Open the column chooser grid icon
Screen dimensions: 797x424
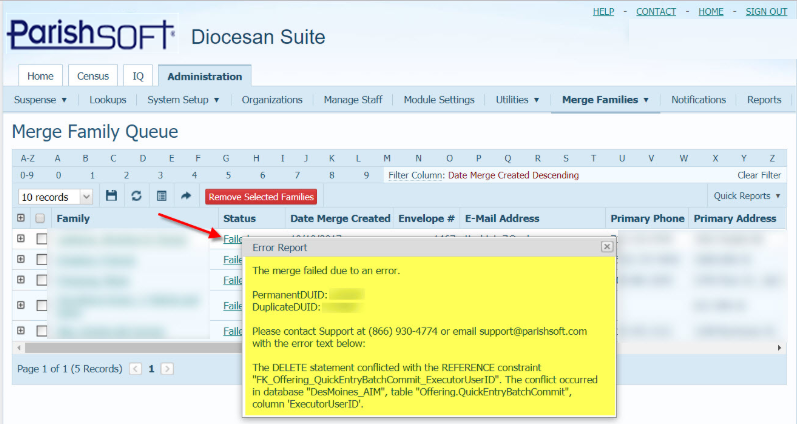(x=162, y=196)
